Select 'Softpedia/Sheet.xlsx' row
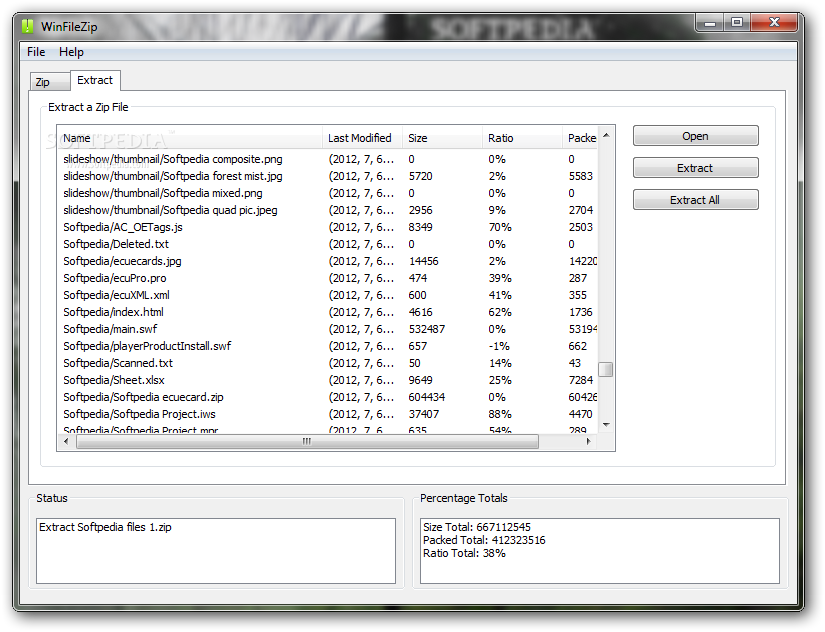 tap(327, 380)
